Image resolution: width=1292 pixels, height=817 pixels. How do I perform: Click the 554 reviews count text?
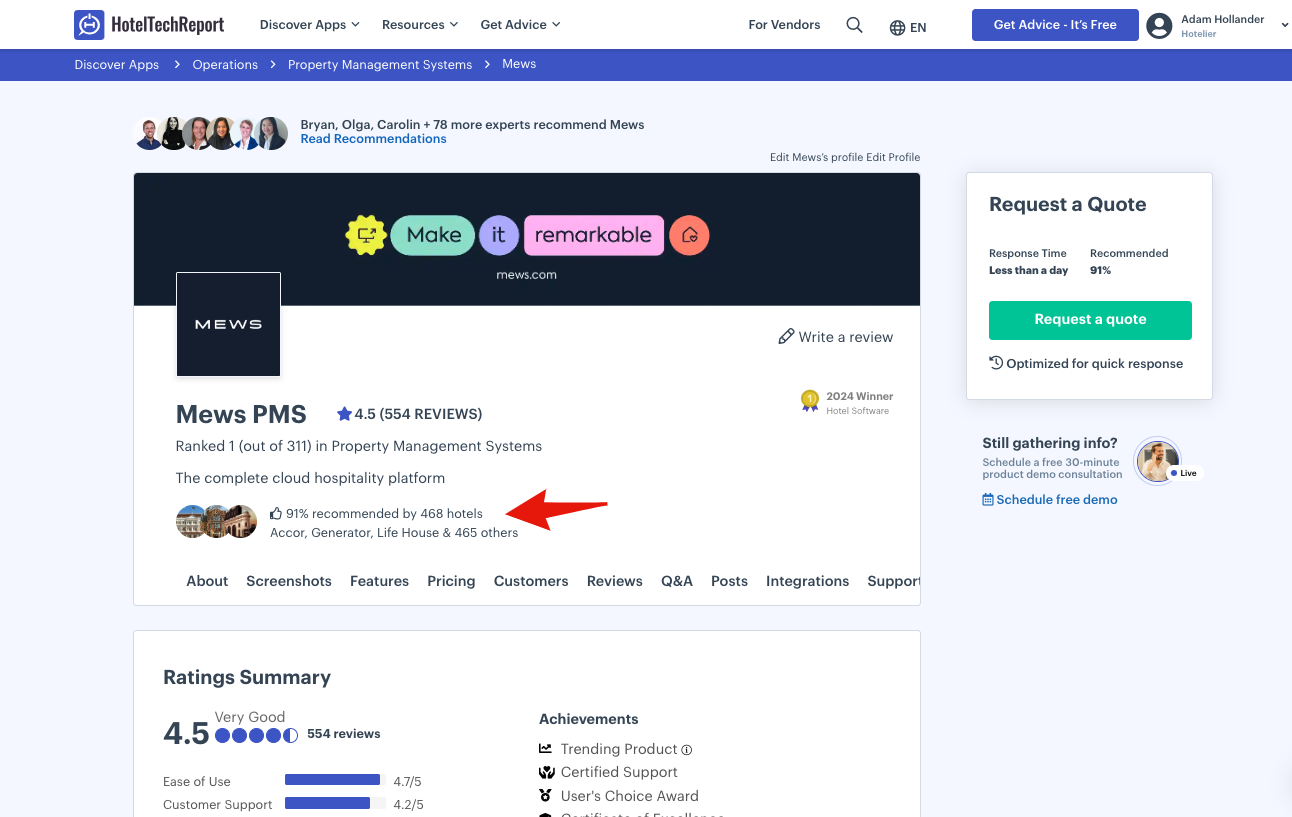(343, 734)
